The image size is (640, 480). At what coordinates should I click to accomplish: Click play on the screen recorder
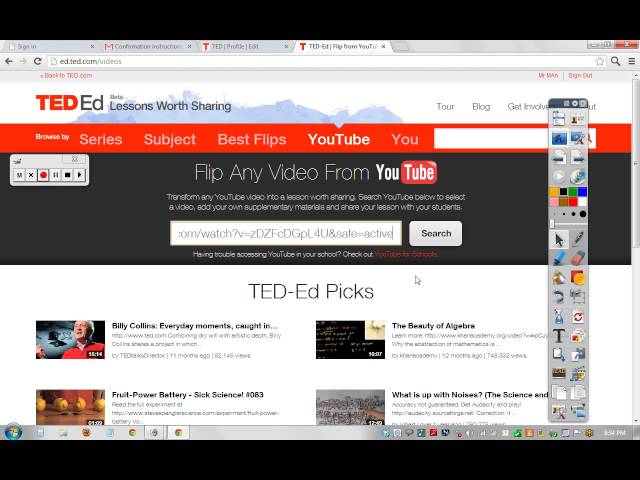click(x=80, y=175)
